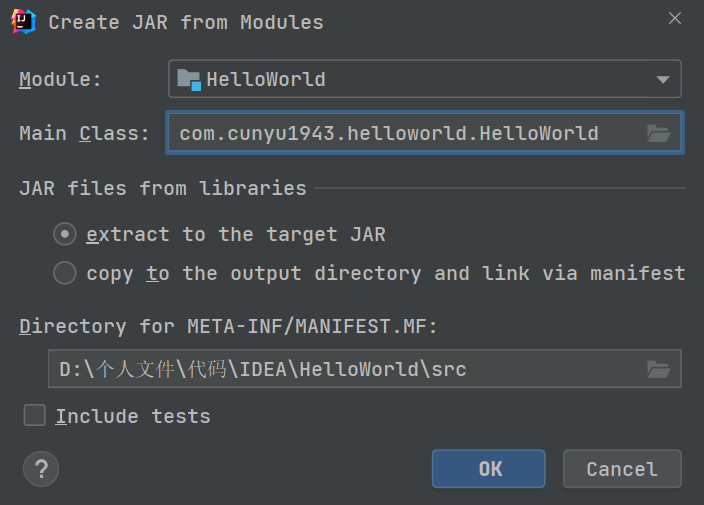This screenshot has height=505, width=704.
Task: Click the MANIFEST.MF directory path field
Action: coord(340,369)
